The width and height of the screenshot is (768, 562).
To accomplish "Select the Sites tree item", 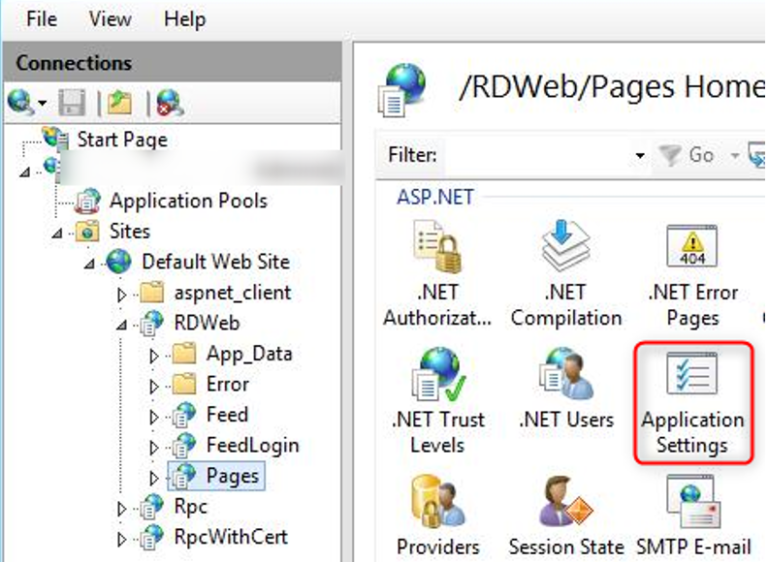I will pos(130,231).
